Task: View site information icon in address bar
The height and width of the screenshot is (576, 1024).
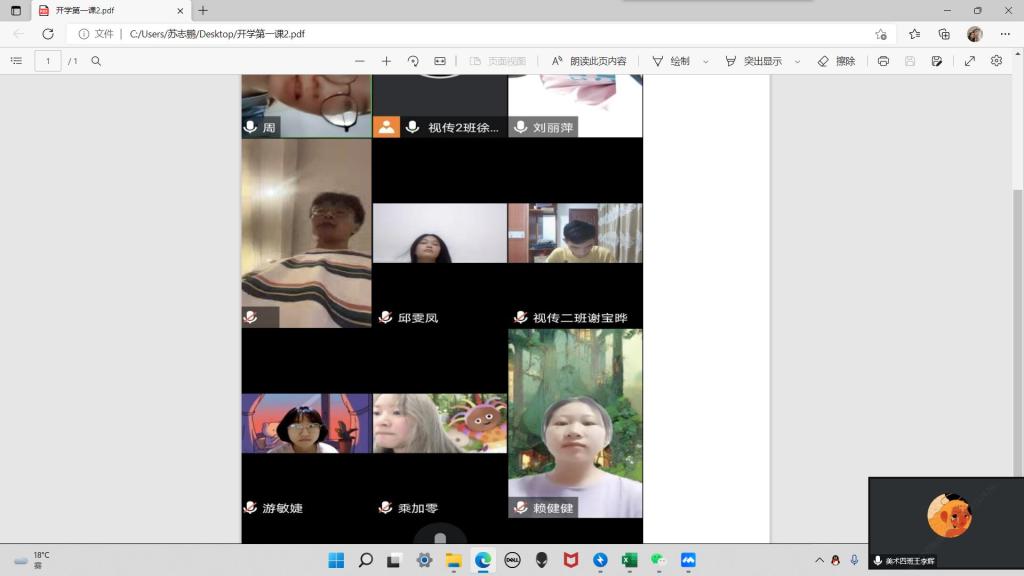Action: (84, 34)
